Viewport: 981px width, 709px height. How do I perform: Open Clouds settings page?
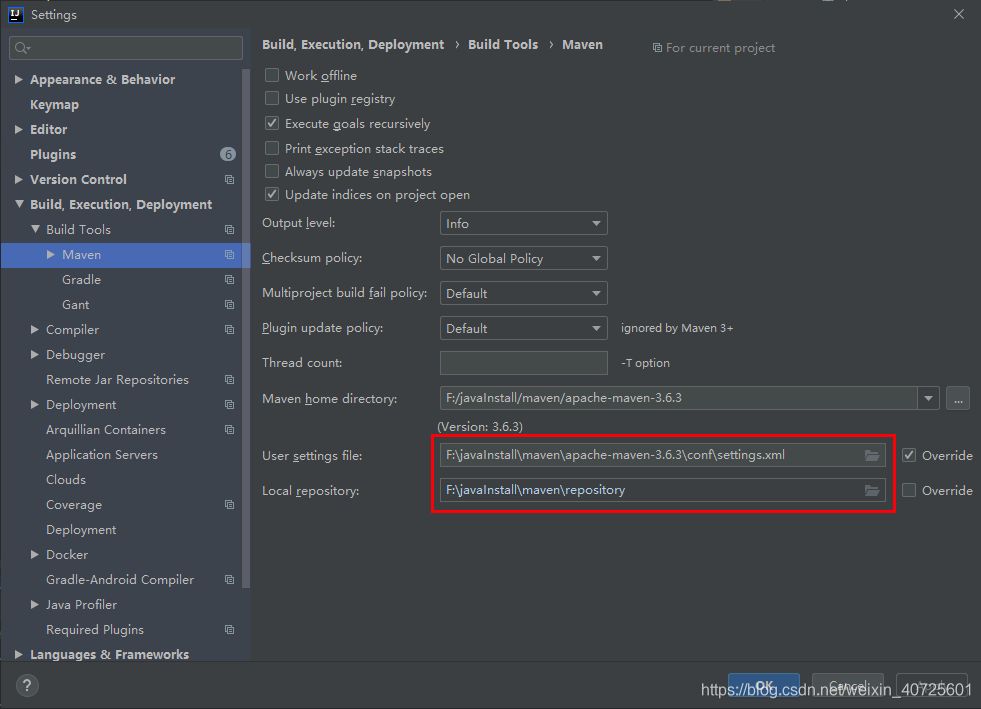click(x=66, y=480)
